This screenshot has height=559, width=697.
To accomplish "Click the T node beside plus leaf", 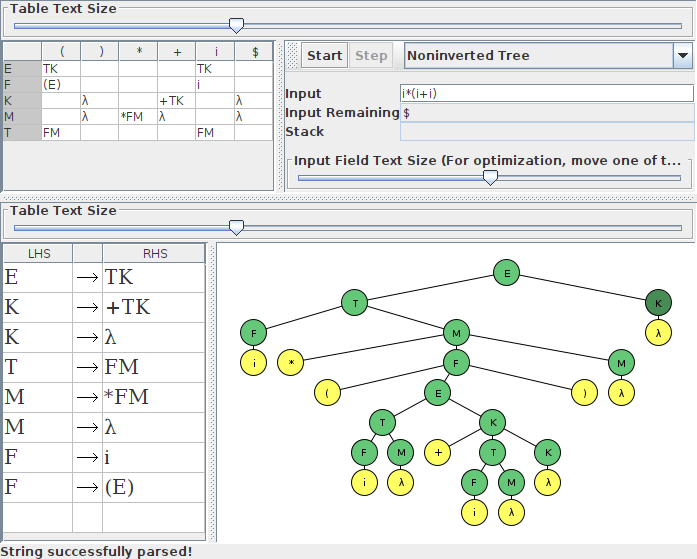I will [x=493, y=452].
